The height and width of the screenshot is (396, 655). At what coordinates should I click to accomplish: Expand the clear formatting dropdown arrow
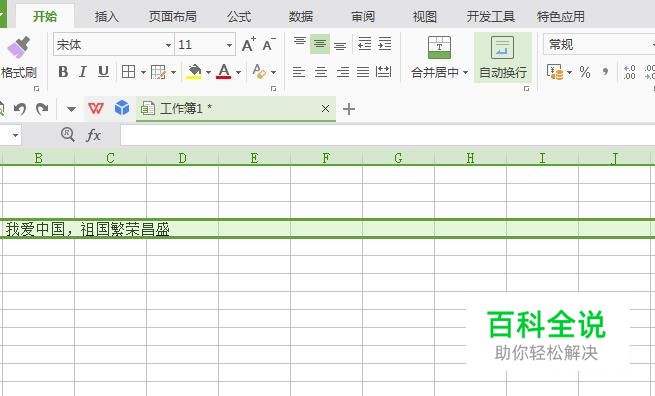pos(273,73)
